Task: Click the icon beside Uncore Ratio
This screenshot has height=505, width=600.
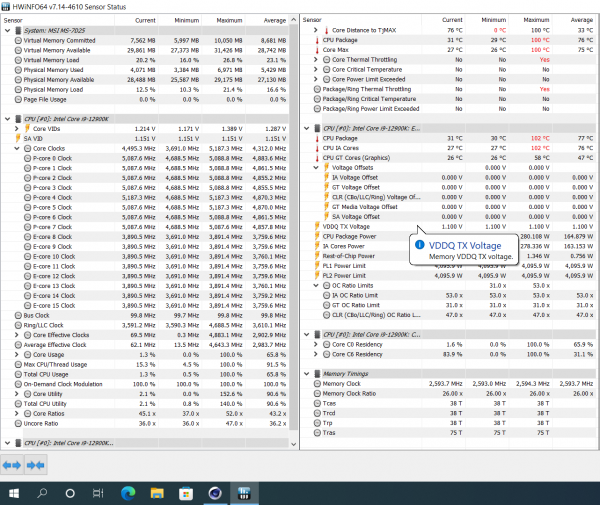Action: (18, 424)
